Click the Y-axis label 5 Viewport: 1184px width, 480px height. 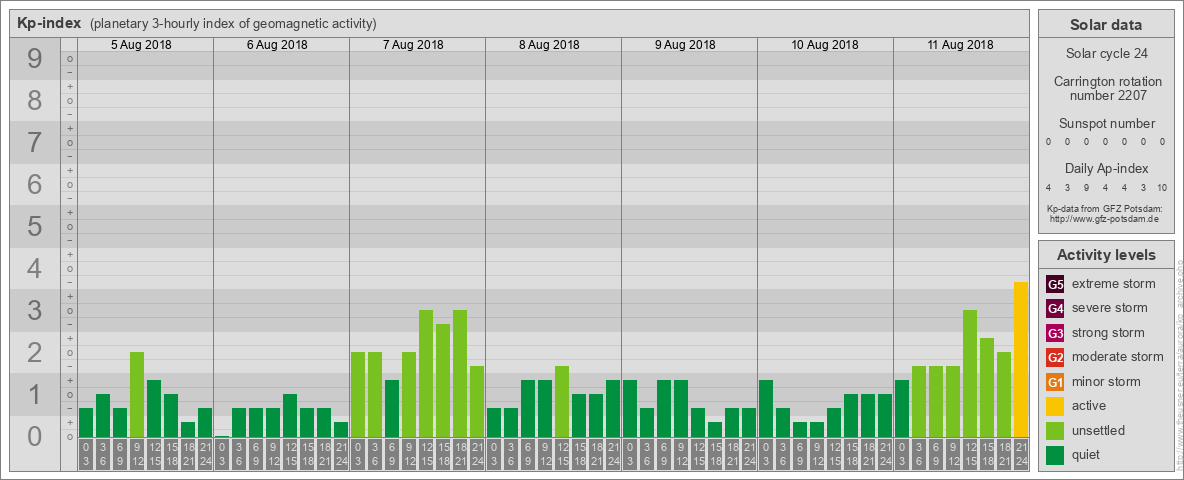[34, 226]
